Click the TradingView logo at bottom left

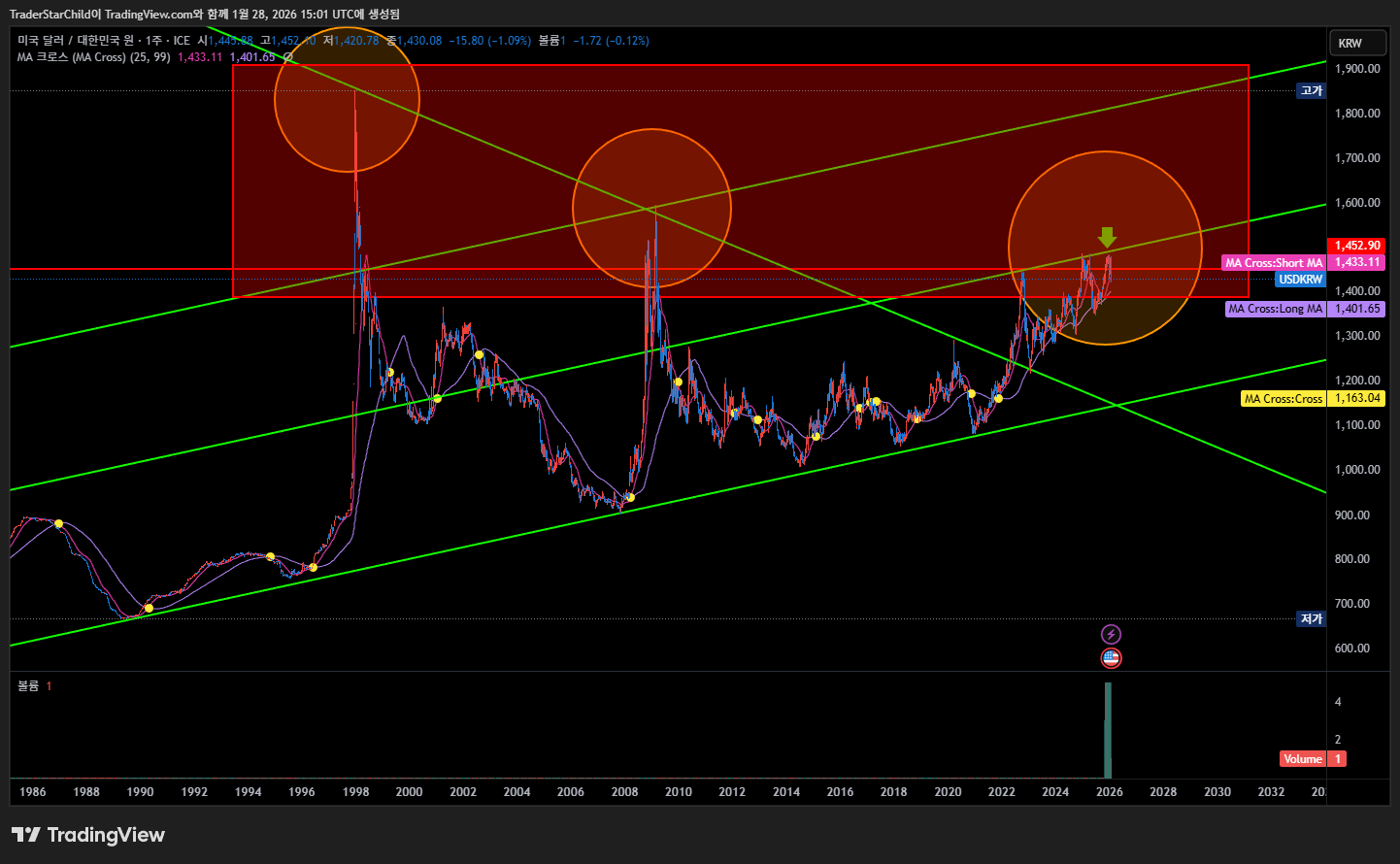pos(88,835)
